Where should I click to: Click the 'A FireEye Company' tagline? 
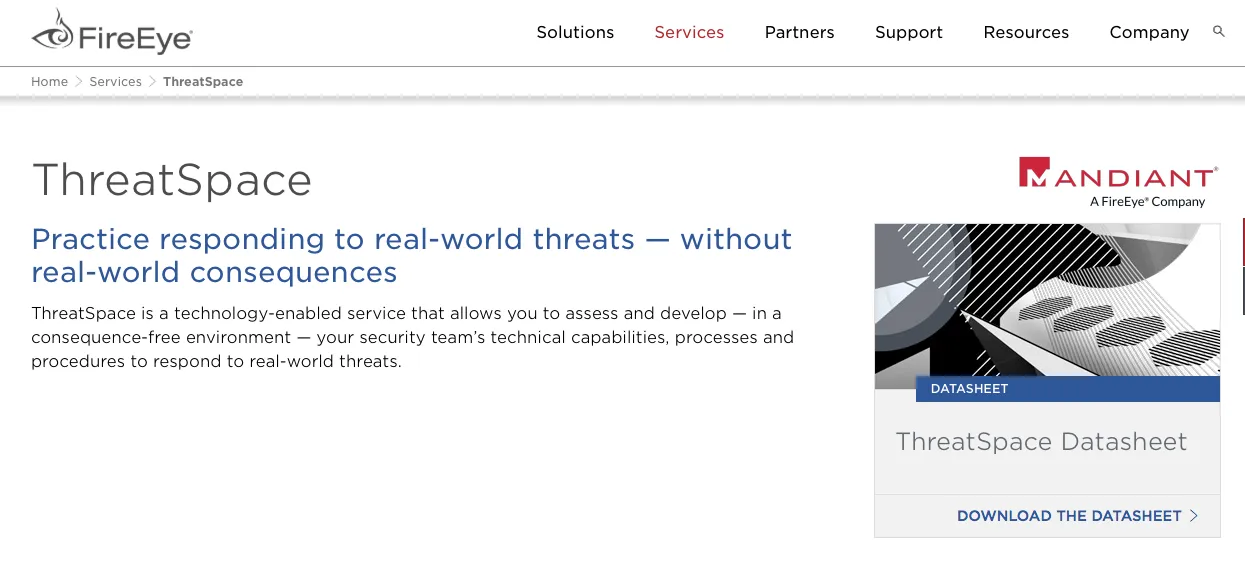(1148, 202)
